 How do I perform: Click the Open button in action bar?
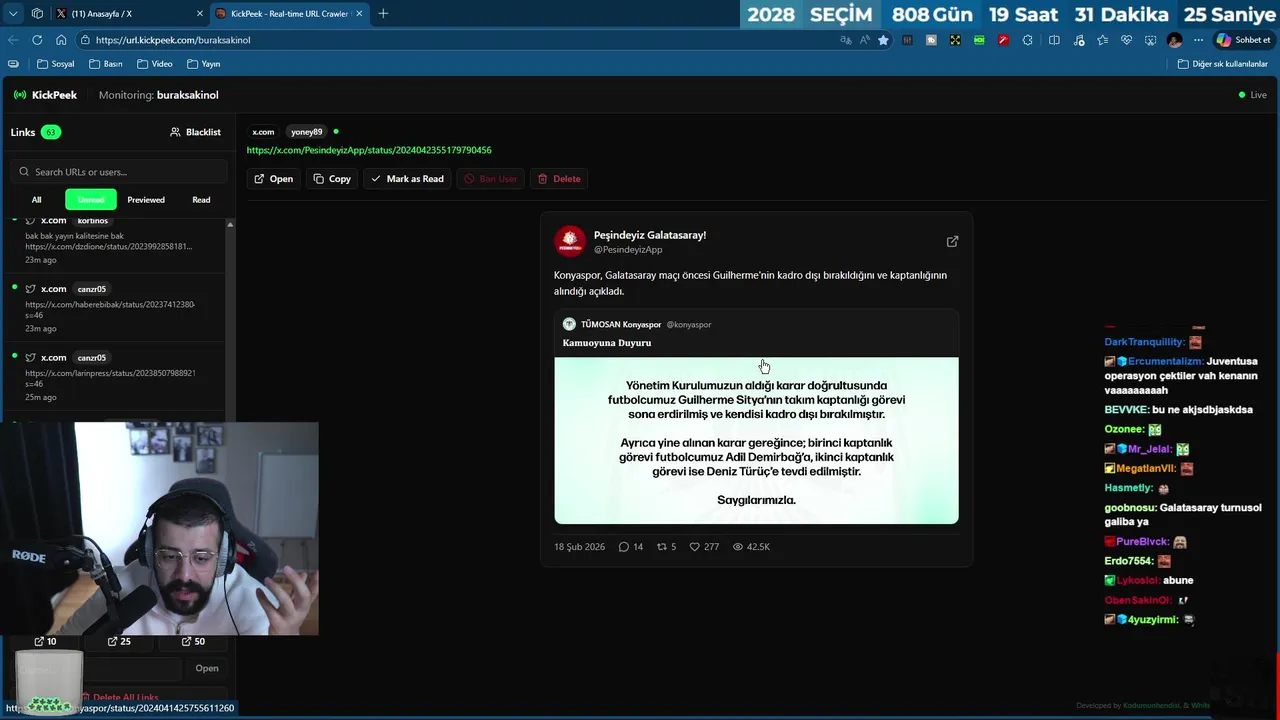point(273,179)
